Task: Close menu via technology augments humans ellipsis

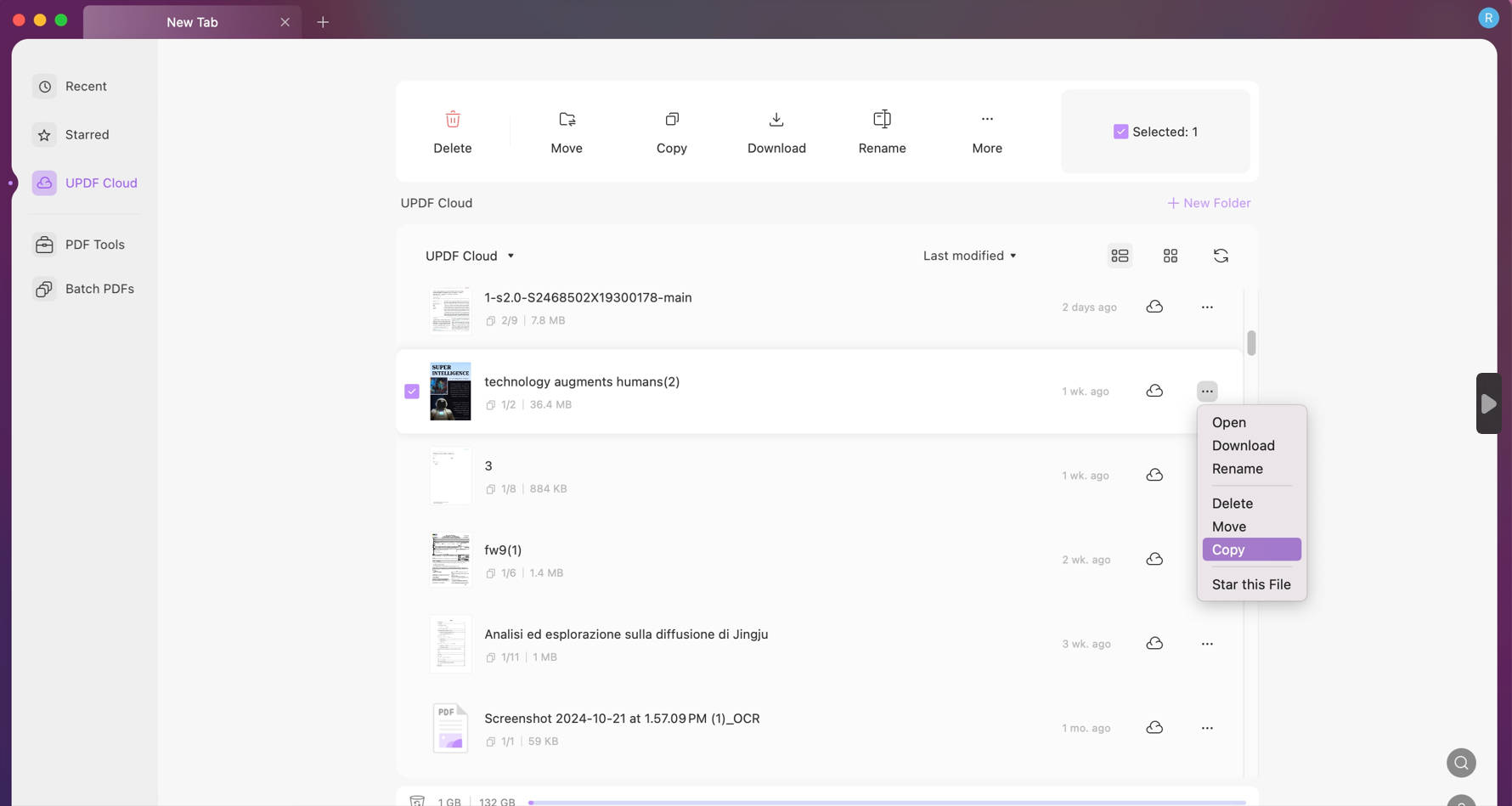Action: [x=1207, y=391]
